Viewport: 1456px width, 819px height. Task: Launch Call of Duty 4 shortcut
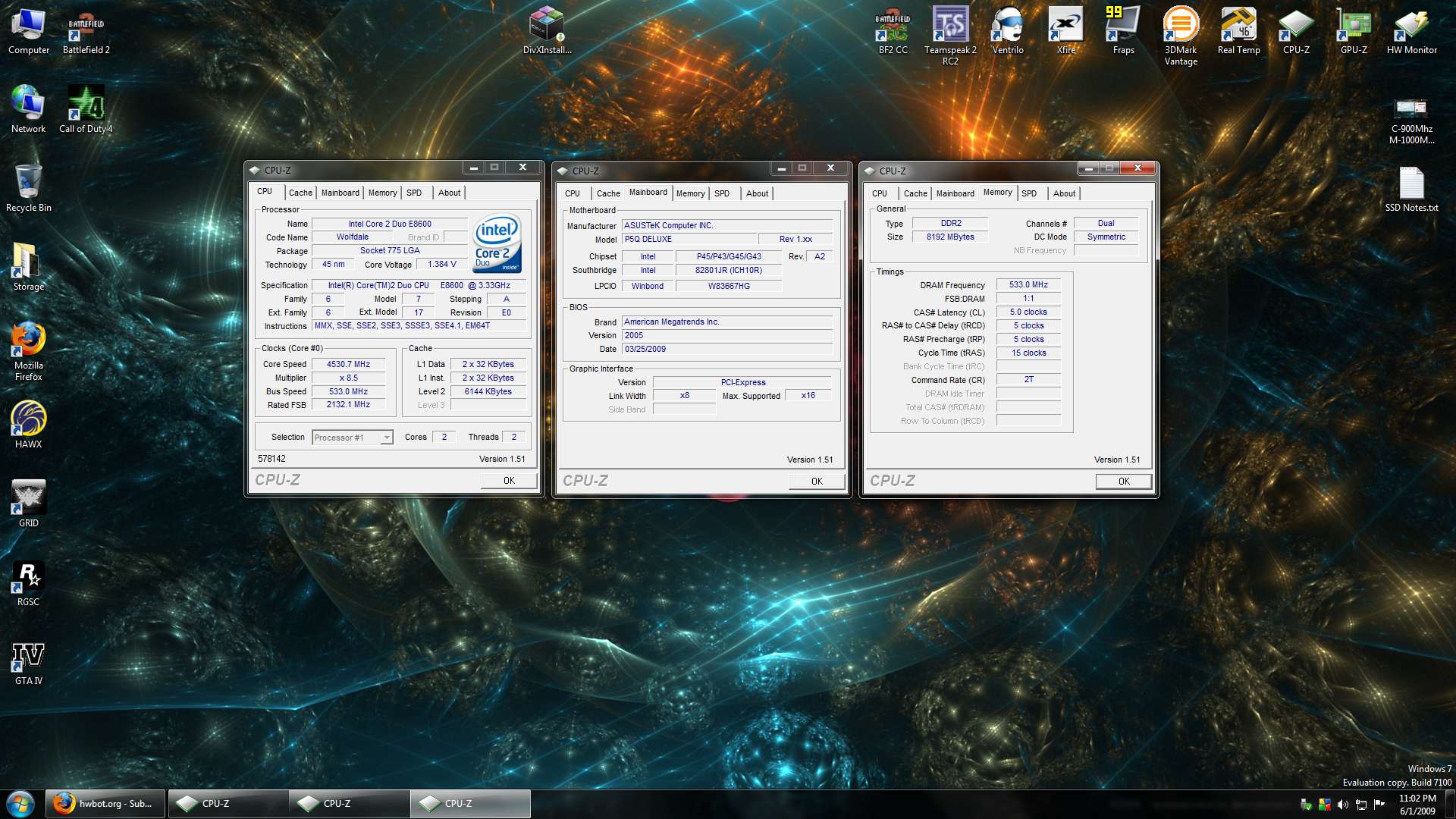pos(86,110)
